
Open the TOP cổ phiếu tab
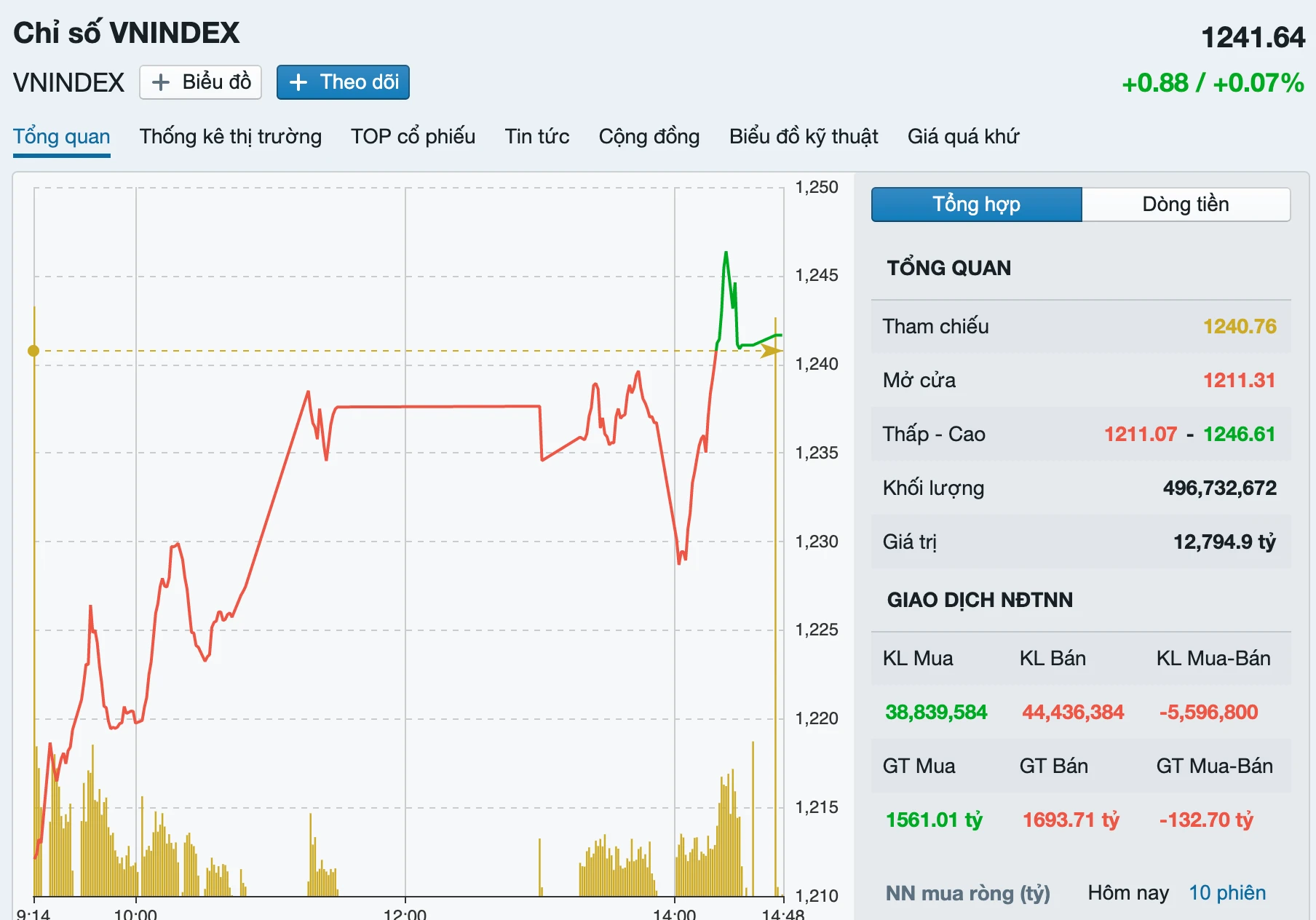[413, 137]
